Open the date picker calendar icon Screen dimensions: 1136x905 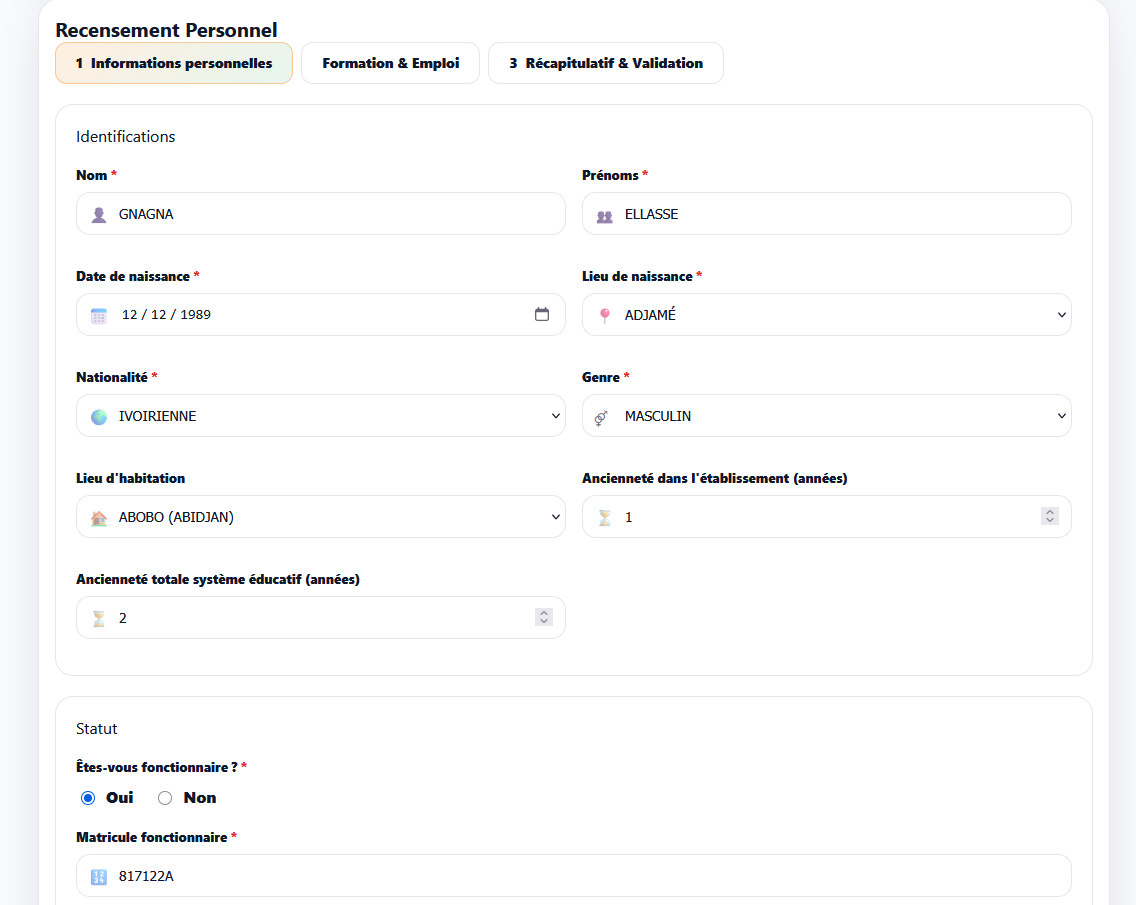[x=542, y=314]
